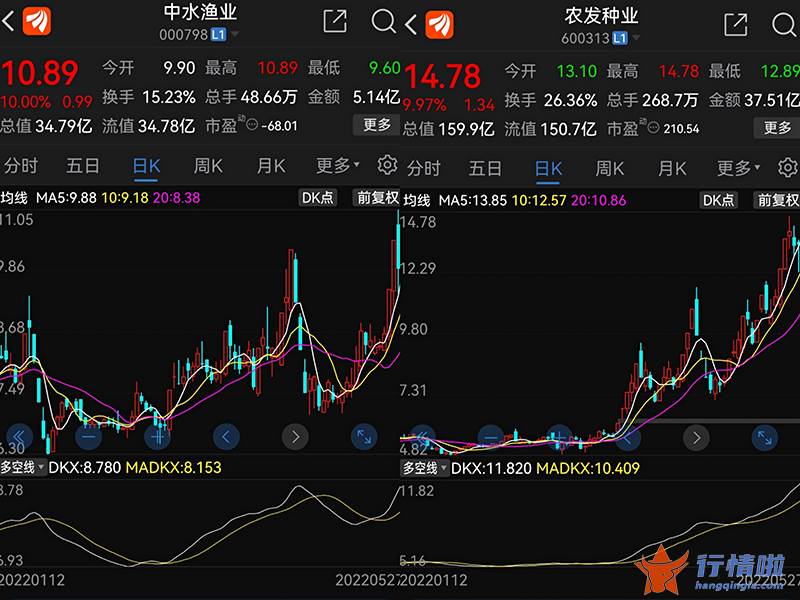Open chart settings gear on 农发种业 panel
Screen dimensions: 800x600
click(x=787, y=167)
